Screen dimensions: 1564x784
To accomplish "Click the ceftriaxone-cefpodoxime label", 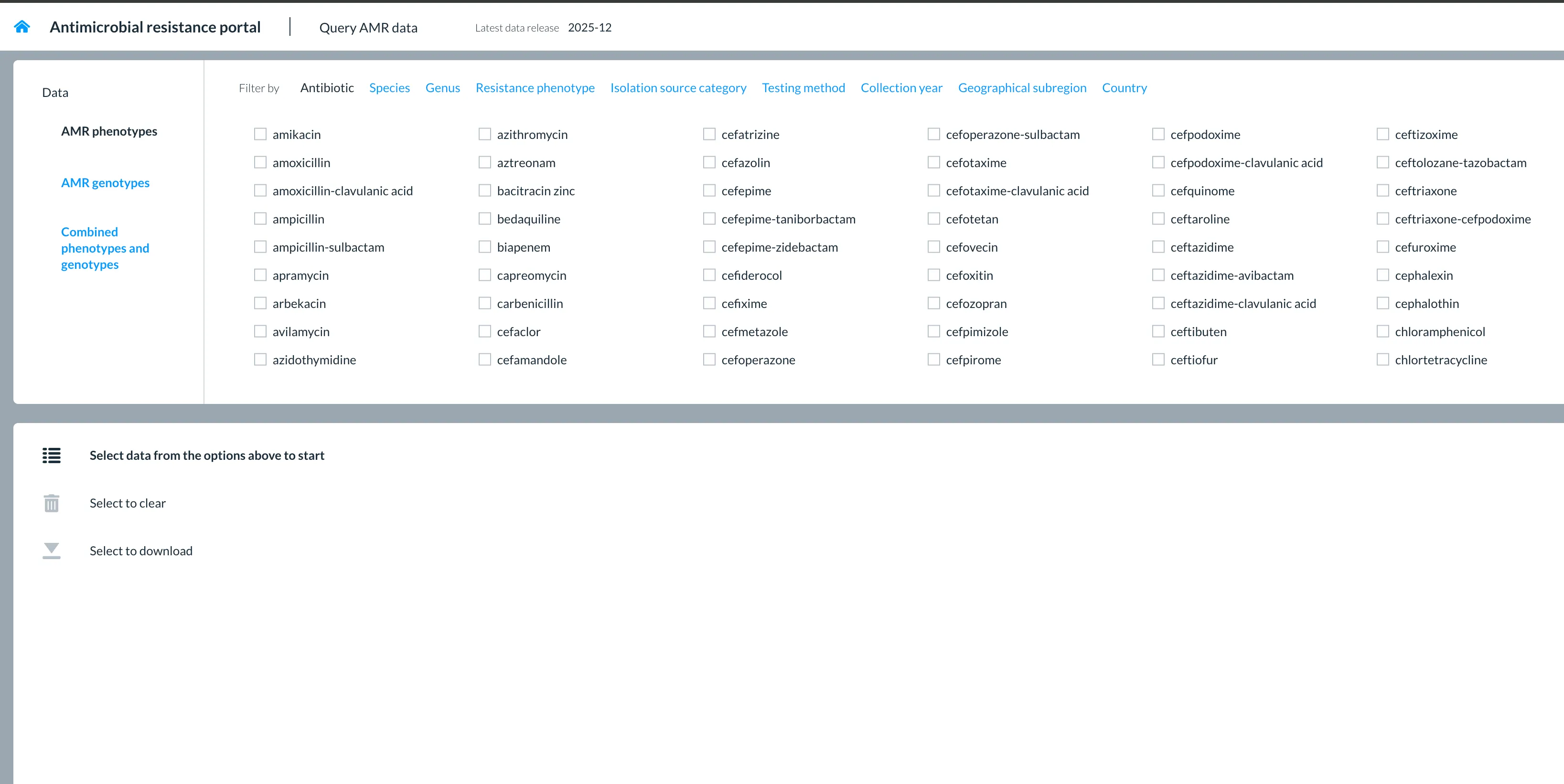I will click(x=1463, y=219).
